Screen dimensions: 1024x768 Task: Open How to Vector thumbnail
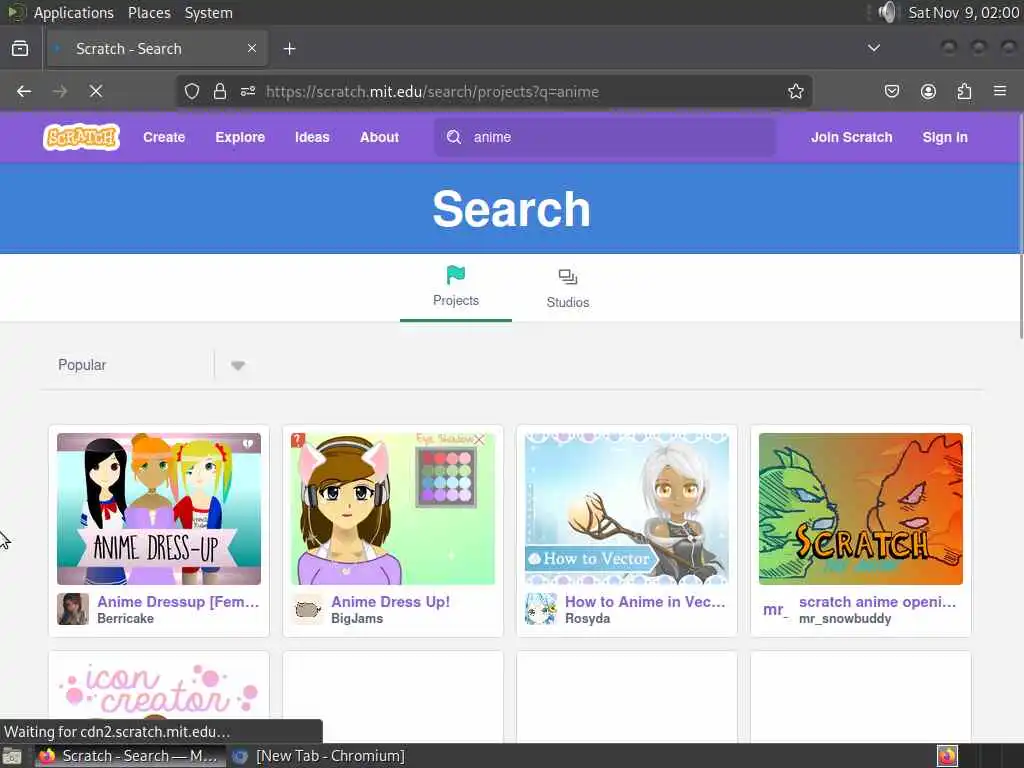tap(627, 509)
